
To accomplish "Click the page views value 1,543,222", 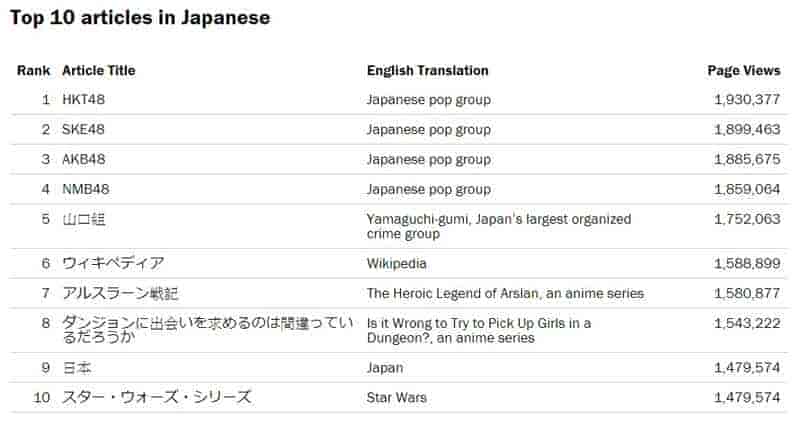I will 747,323.
